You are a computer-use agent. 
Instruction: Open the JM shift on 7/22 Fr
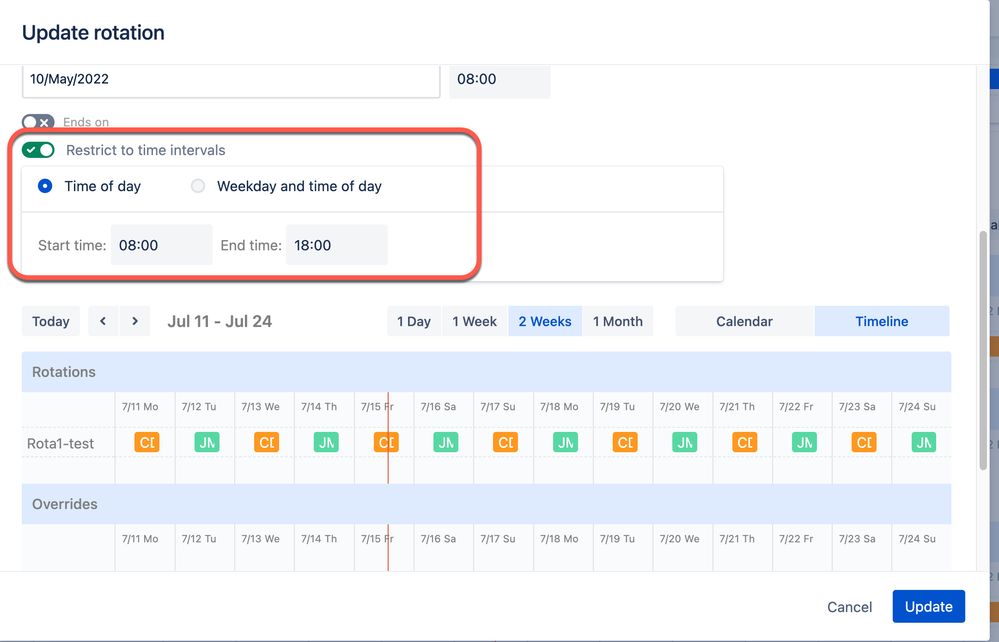click(x=805, y=442)
